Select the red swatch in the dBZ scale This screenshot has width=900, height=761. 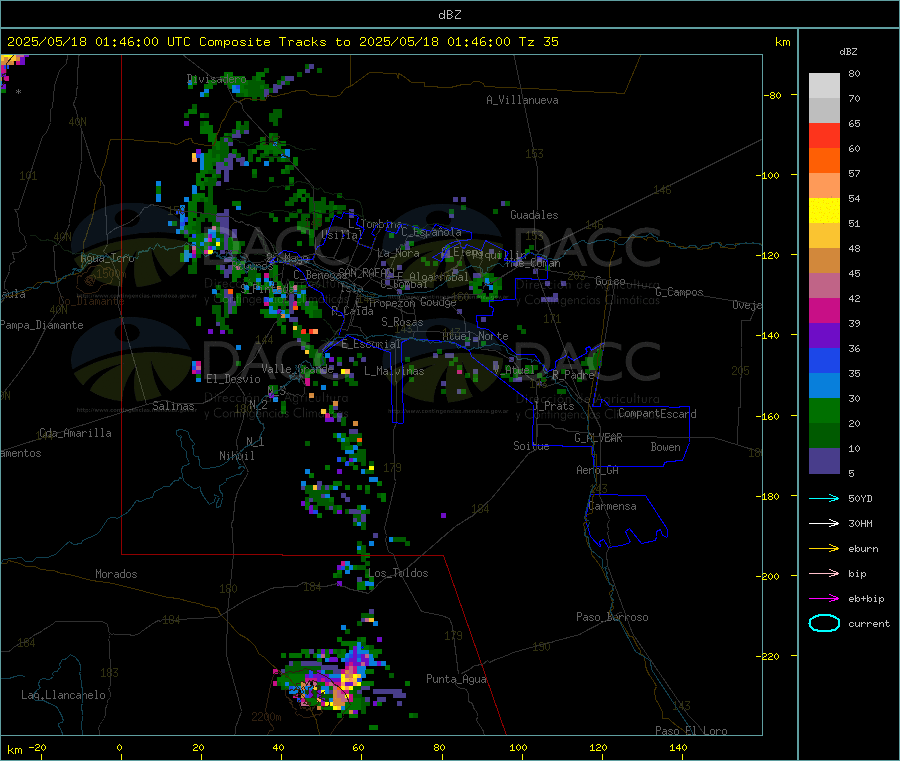pos(824,135)
